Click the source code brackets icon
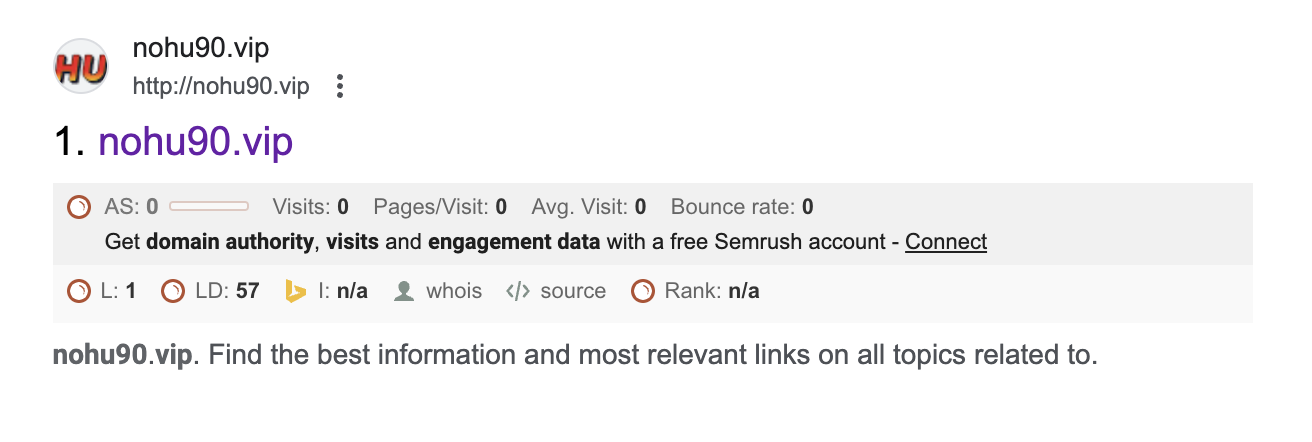 coord(517,291)
